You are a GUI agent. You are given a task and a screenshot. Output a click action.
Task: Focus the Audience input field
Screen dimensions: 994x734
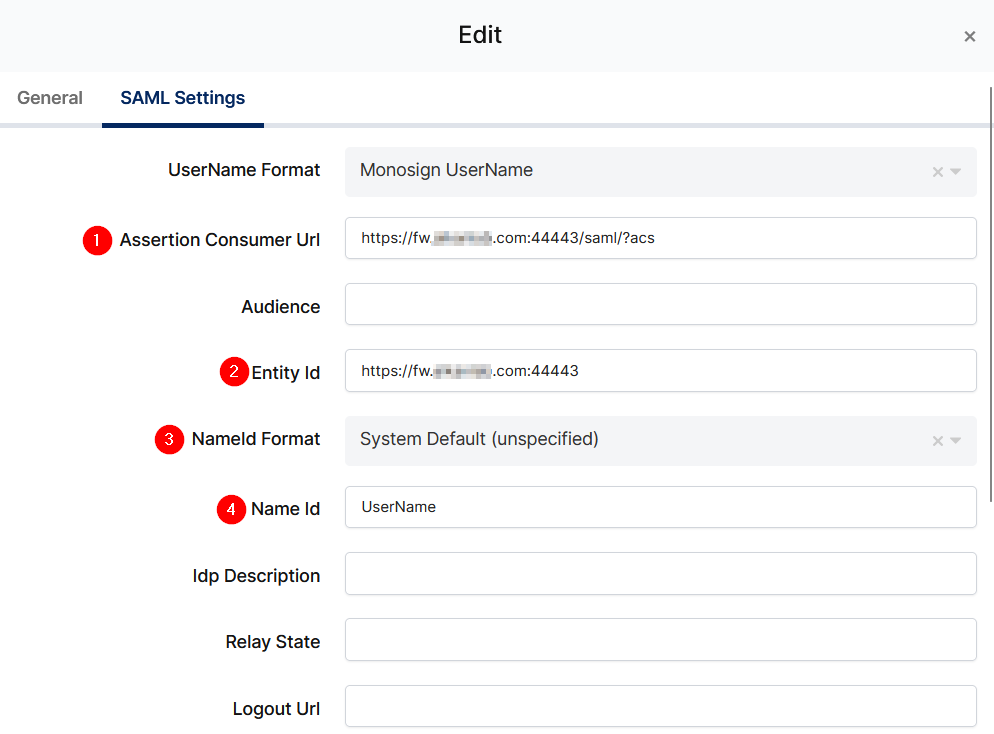click(660, 304)
